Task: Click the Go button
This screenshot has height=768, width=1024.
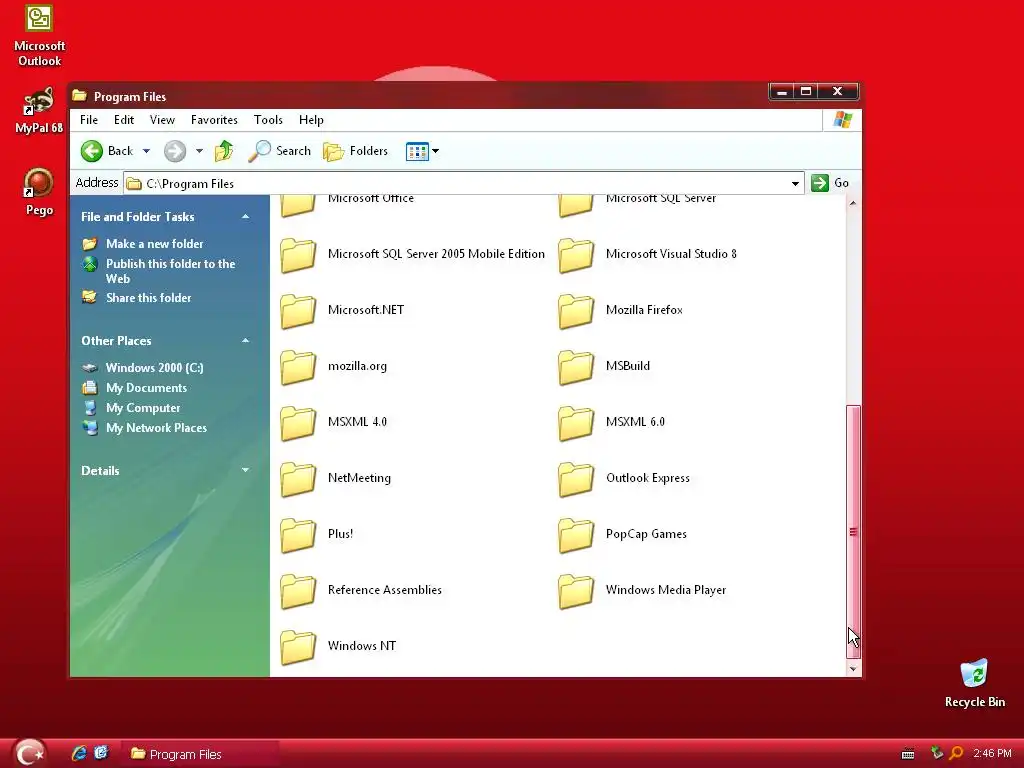Action: point(830,183)
